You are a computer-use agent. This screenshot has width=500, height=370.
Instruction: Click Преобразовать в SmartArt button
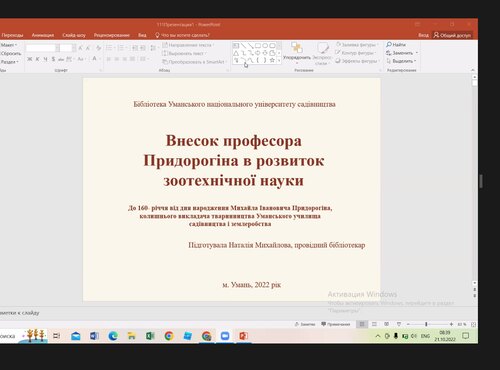pos(193,62)
